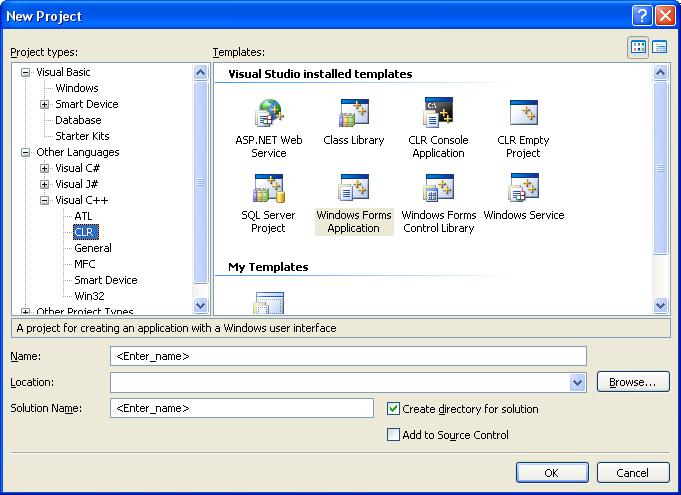Click the Project types scrollbar thumb
This screenshot has width=681, height=495.
pos(200,182)
